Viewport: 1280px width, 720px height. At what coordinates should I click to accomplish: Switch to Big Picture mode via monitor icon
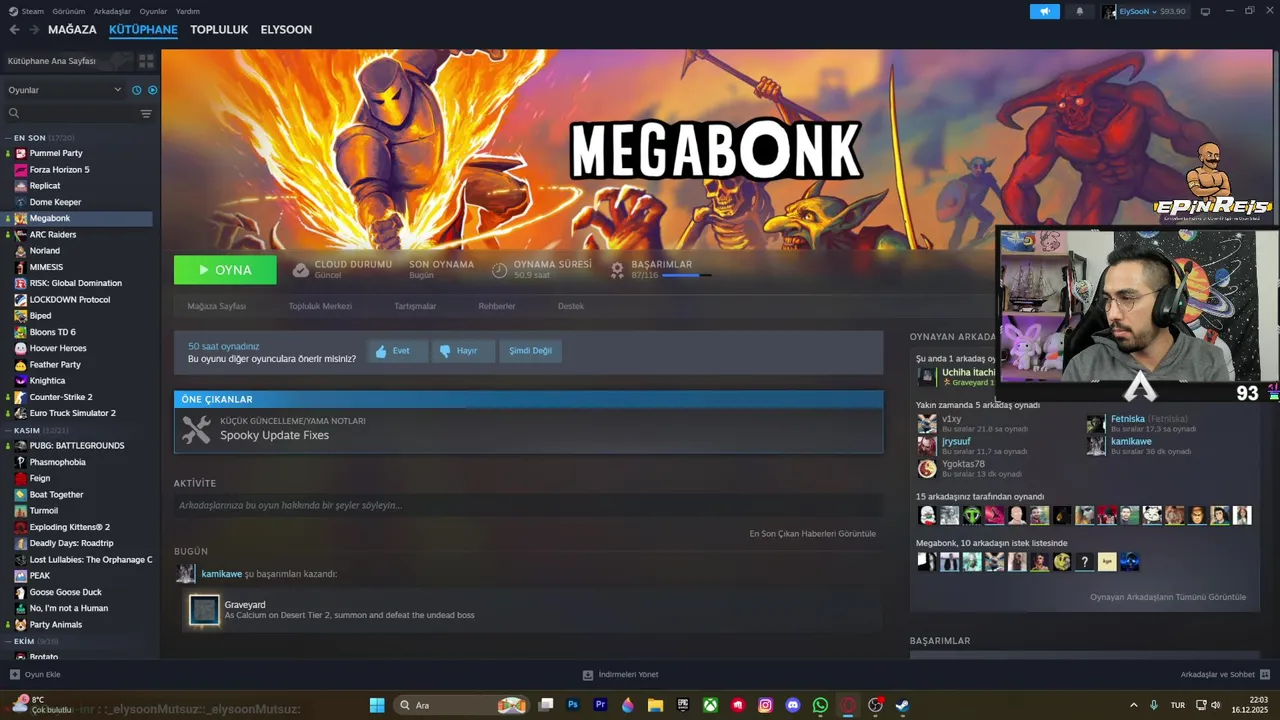(x=1205, y=11)
